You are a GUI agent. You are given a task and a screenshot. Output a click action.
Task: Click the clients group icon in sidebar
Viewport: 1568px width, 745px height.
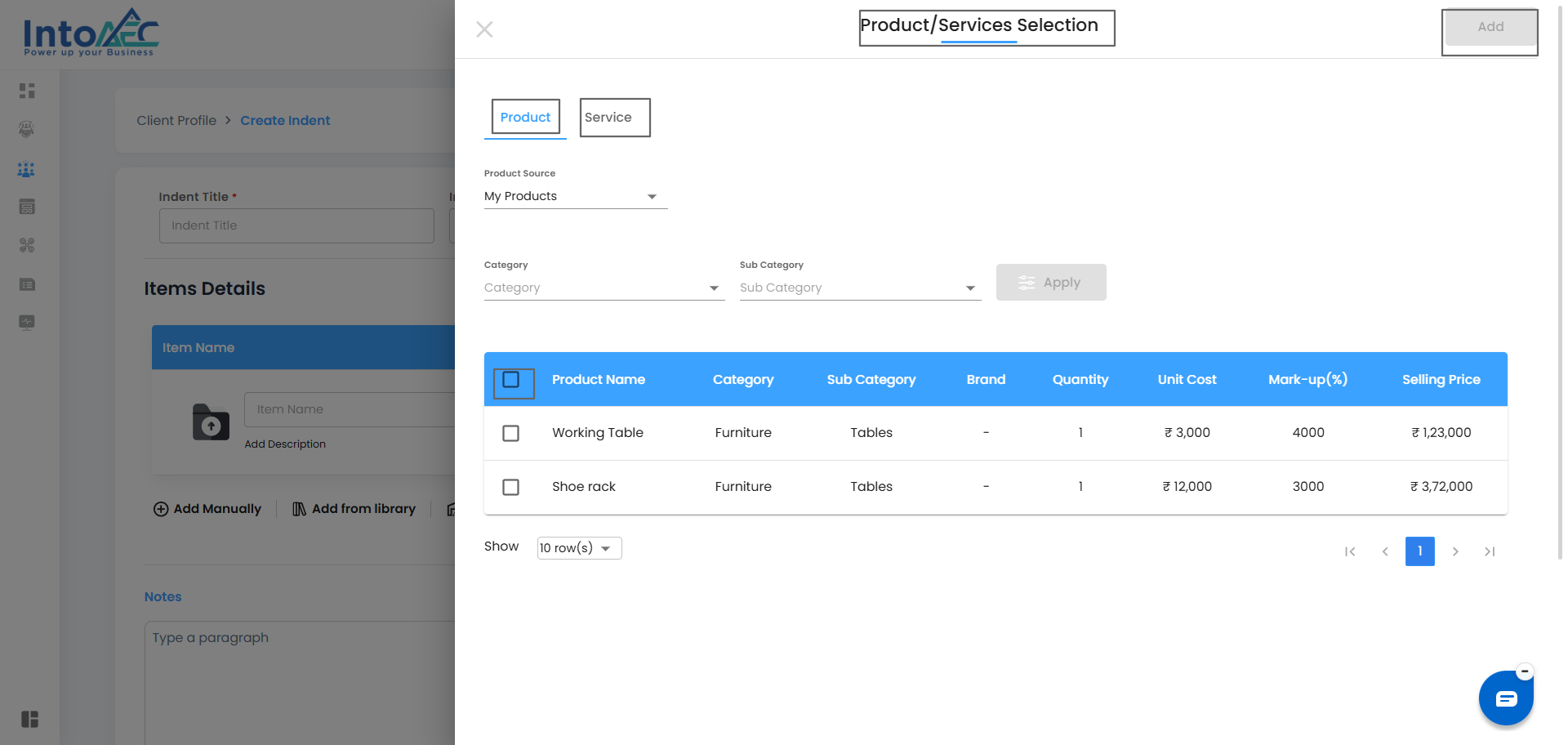(27, 169)
